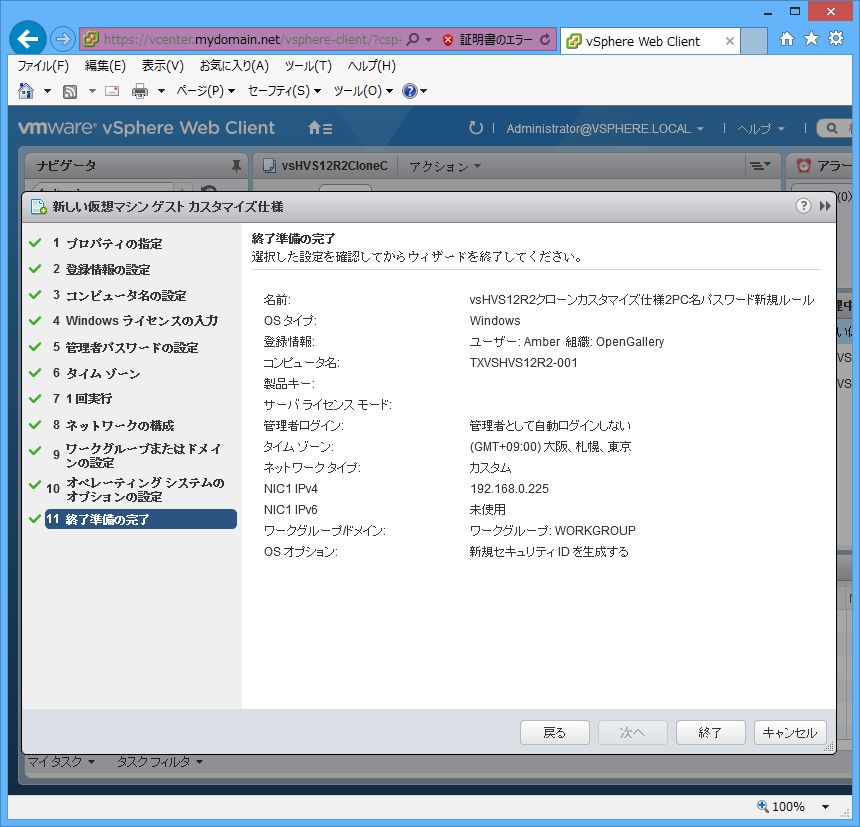Click the printer icon in command bar

[x=140, y=91]
